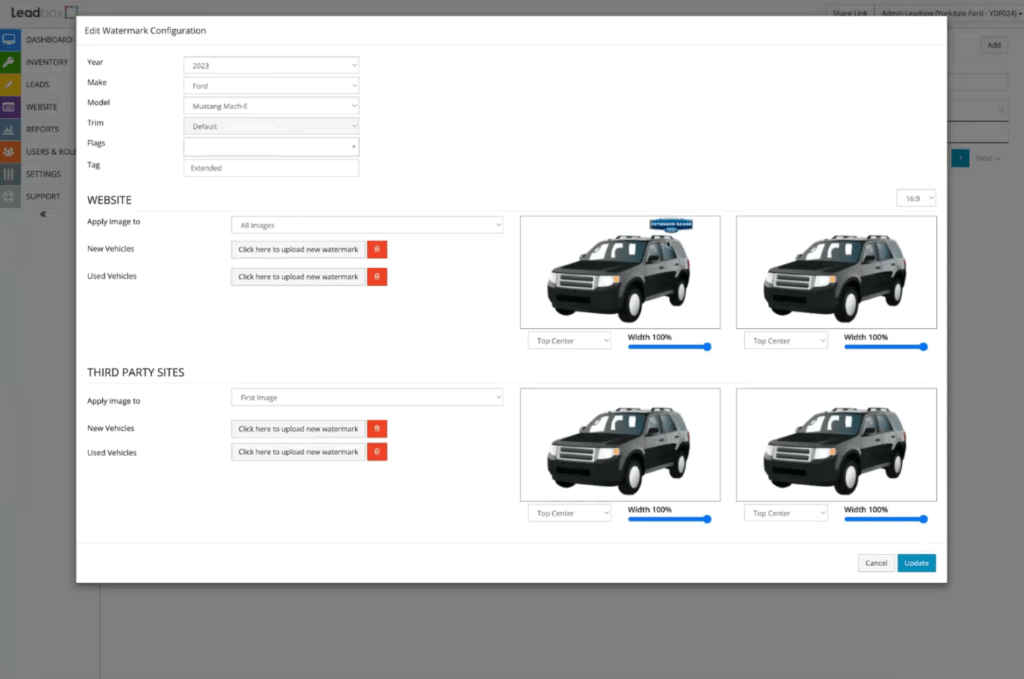Viewport: 1024px width, 679px height.
Task: Open the Flags dropdown
Action: [271, 146]
